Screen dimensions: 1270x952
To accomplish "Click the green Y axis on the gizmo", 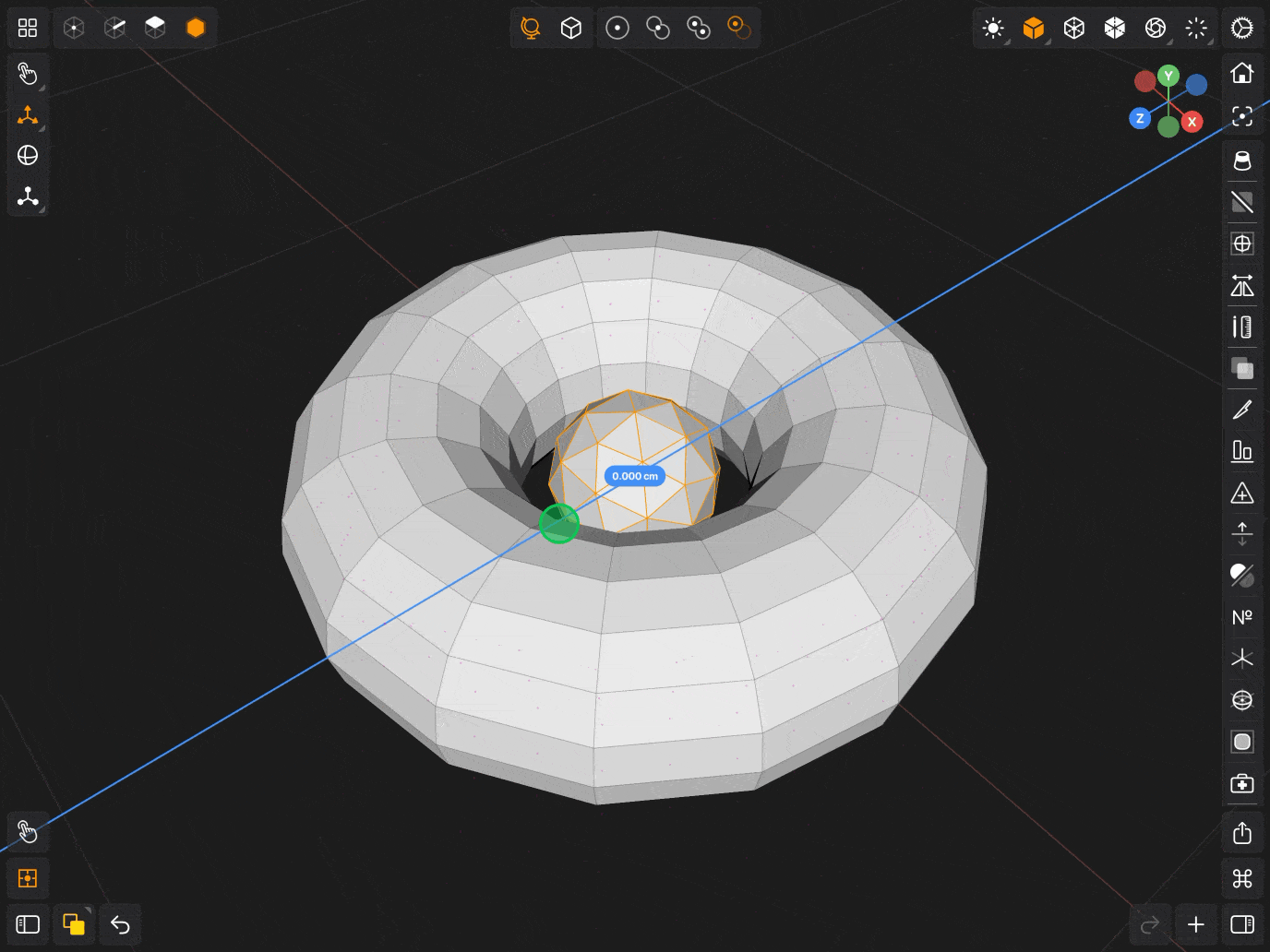I will tap(1168, 76).
